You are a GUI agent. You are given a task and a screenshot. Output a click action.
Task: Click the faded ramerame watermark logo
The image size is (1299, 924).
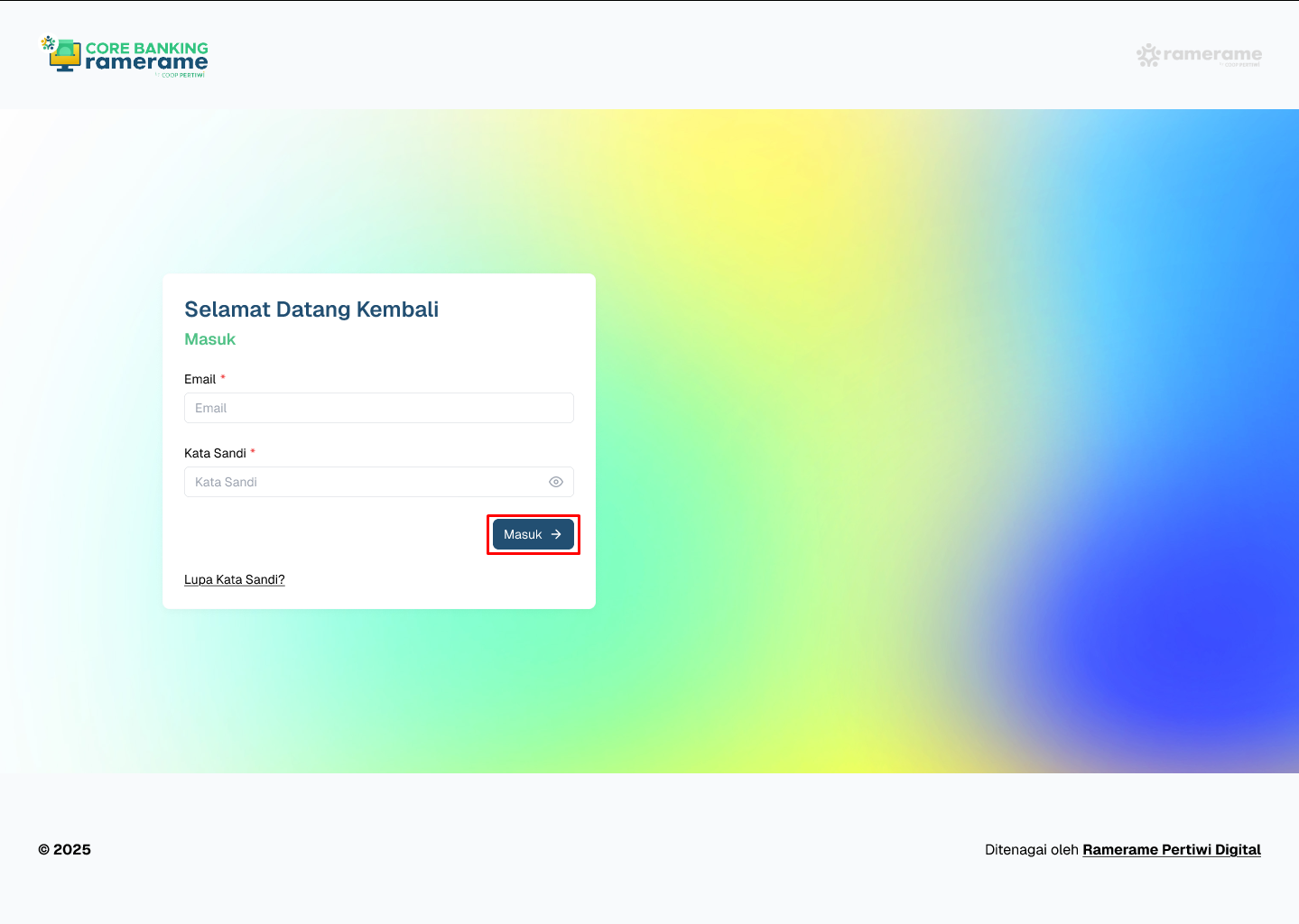1198,55
